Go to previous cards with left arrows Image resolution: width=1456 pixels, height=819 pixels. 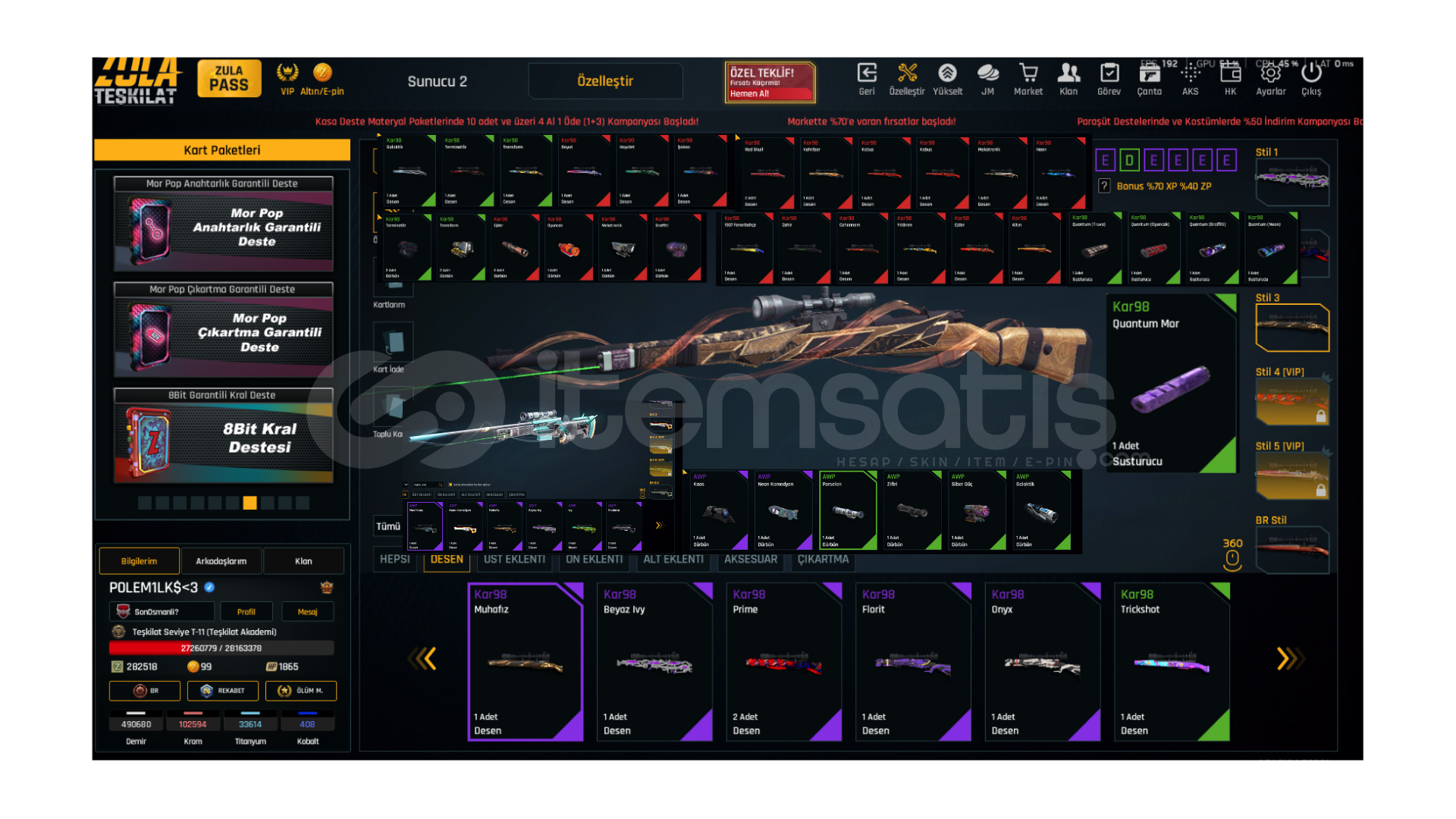[423, 658]
